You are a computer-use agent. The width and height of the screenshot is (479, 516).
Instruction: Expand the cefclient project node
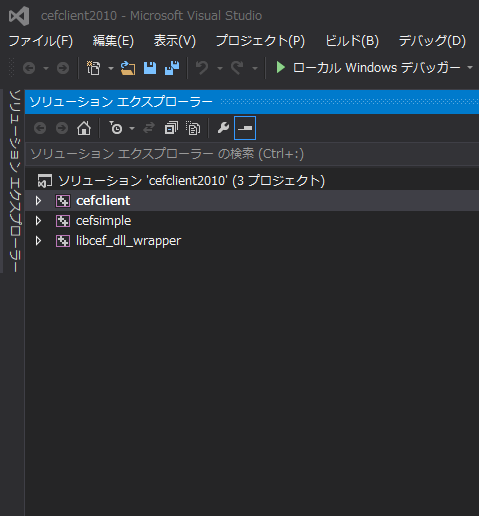tap(38, 201)
